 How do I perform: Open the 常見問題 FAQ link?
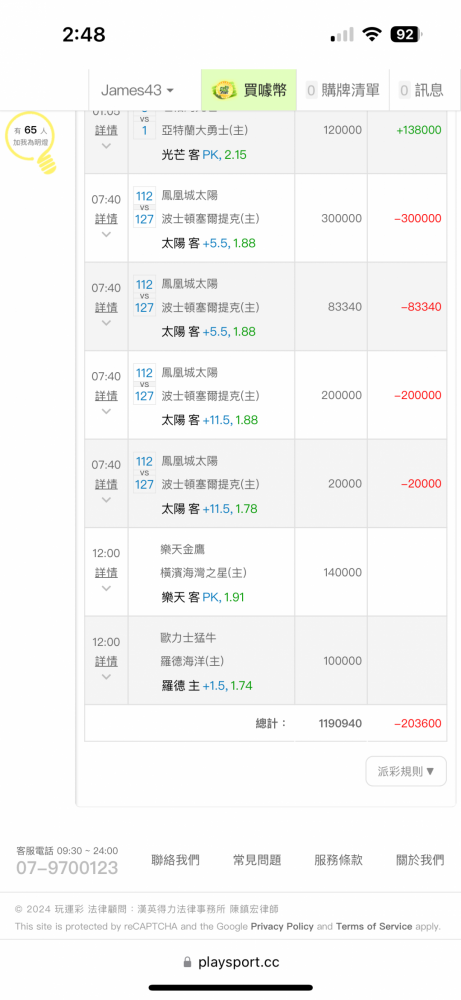coord(257,860)
